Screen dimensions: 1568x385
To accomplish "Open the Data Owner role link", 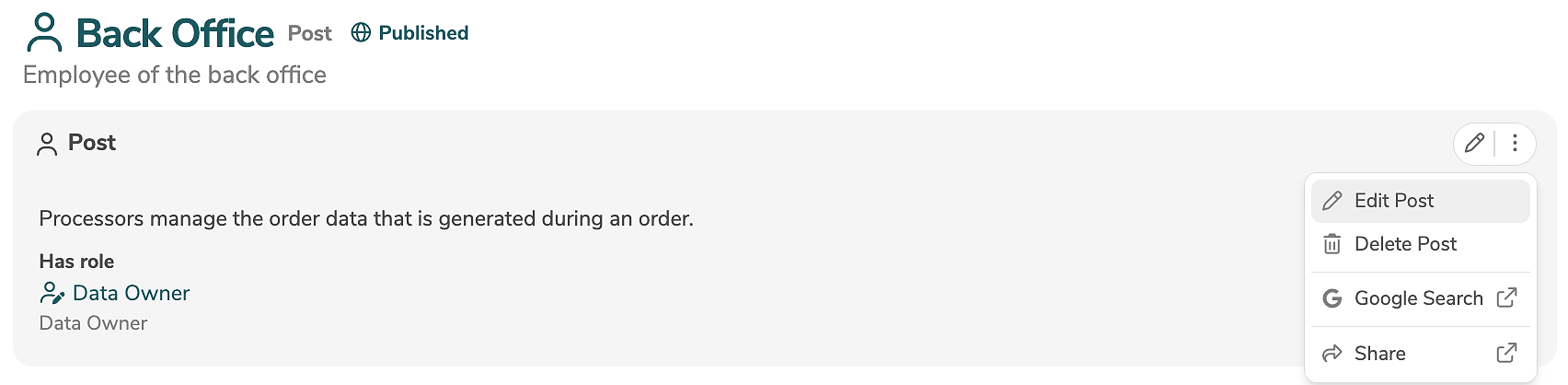I will click(x=131, y=293).
